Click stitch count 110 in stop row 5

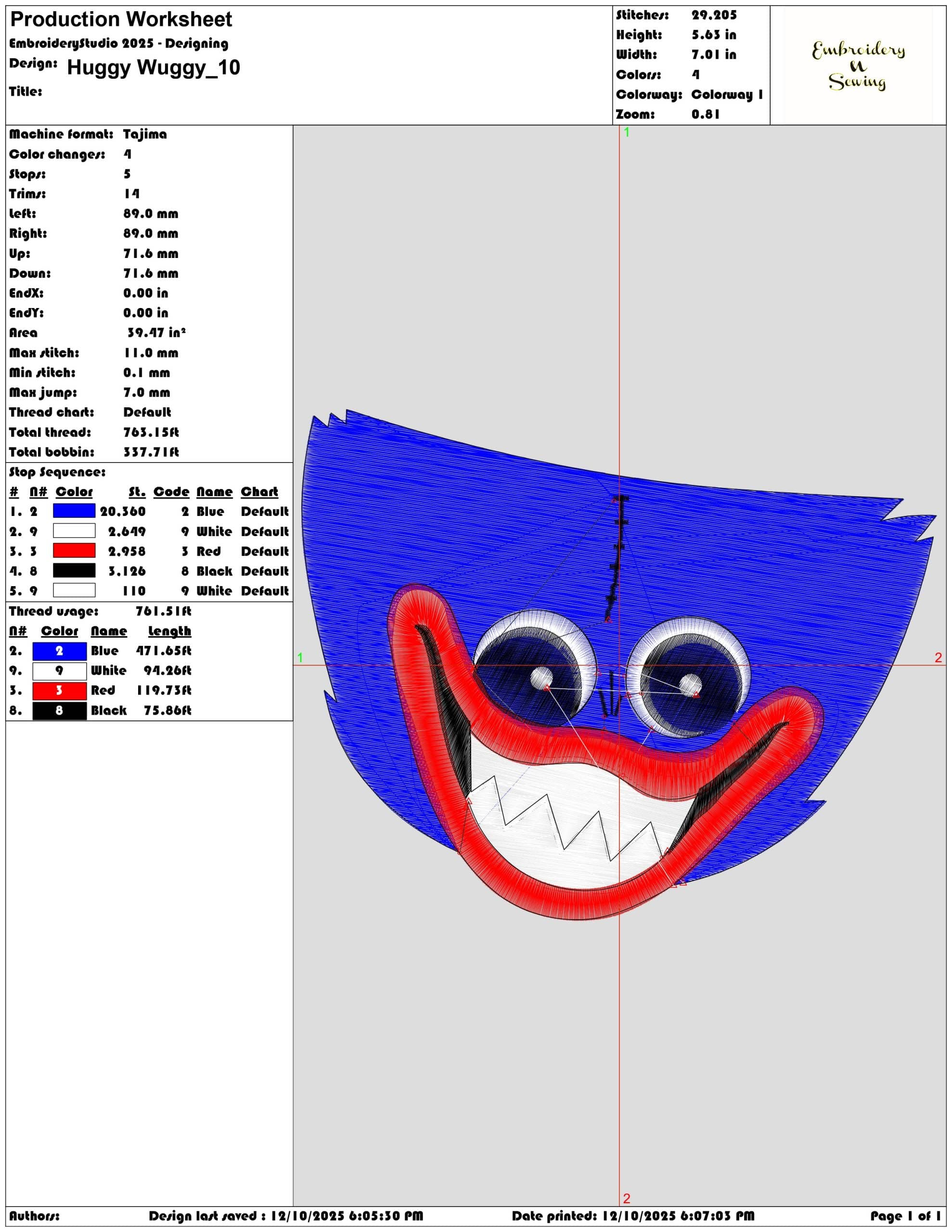pyautogui.click(x=134, y=590)
